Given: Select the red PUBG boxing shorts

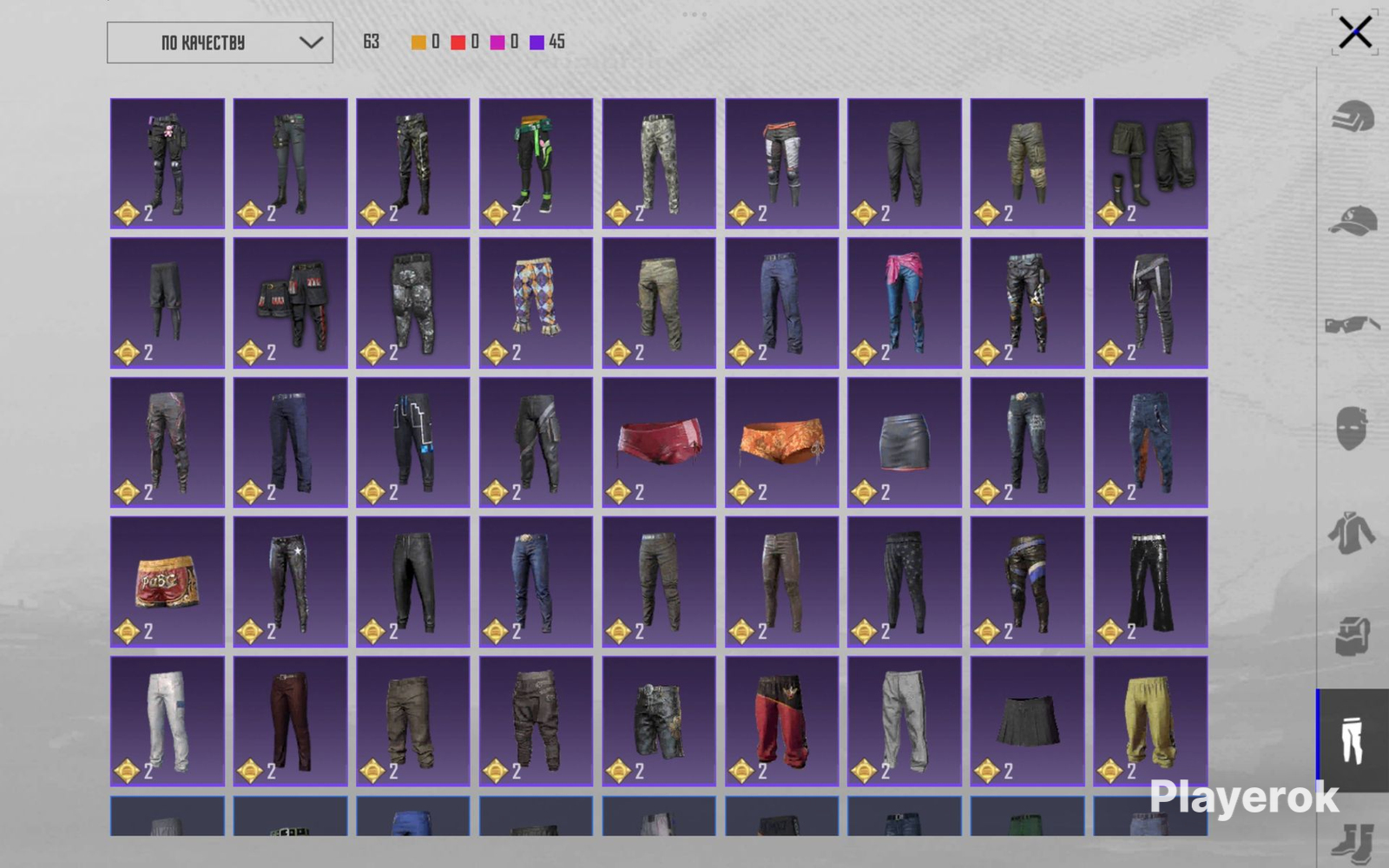Looking at the screenshot, I should [168, 582].
